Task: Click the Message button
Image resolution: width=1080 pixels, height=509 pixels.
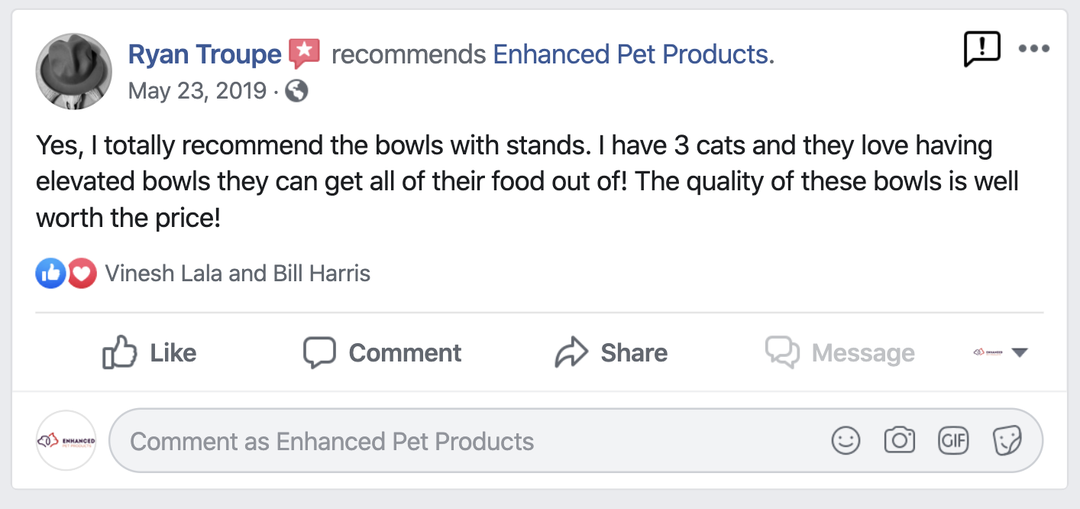Action: (840, 353)
